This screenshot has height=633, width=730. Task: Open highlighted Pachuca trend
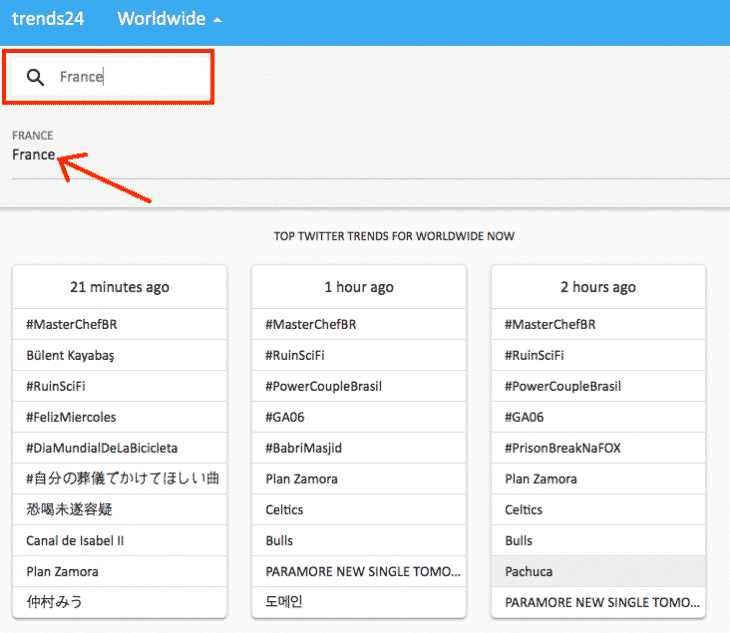pos(598,571)
